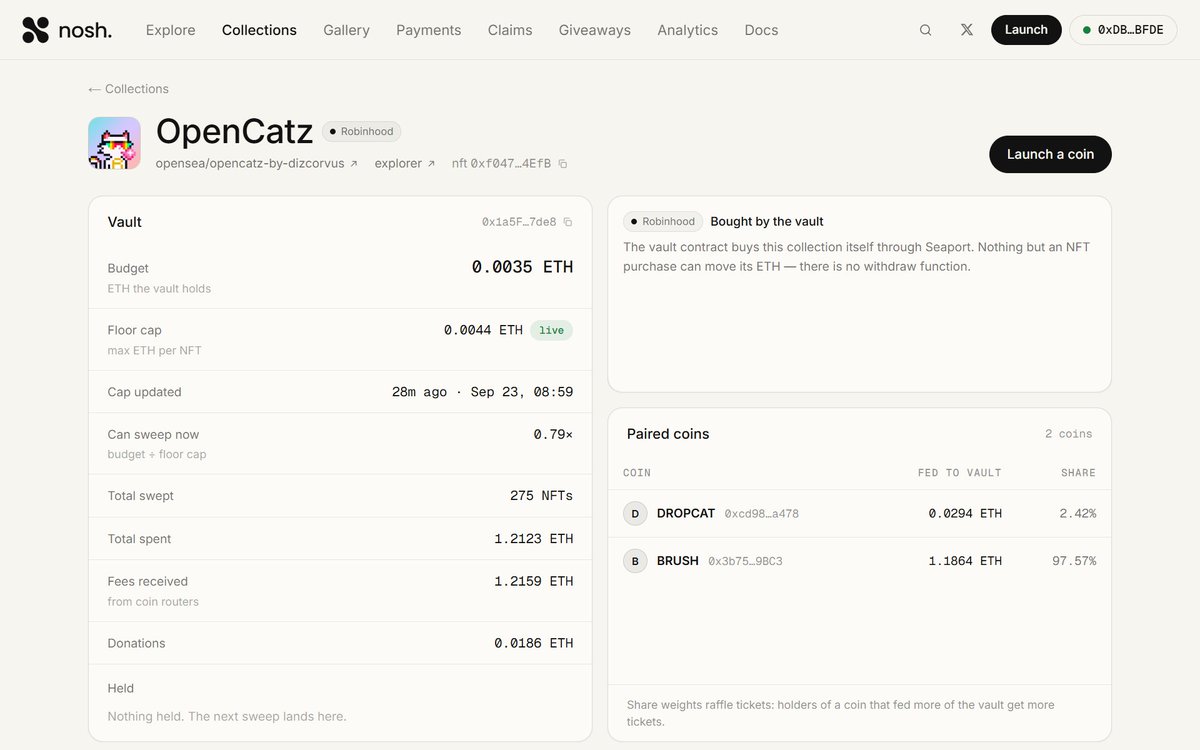
Task: Click the SHARE column header
Action: 1079,473
